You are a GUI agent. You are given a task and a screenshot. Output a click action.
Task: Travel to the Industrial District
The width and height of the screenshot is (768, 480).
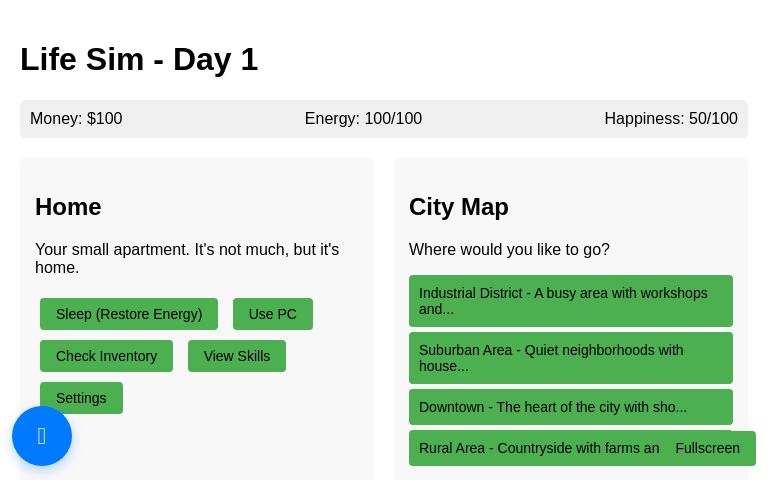pos(570,301)
